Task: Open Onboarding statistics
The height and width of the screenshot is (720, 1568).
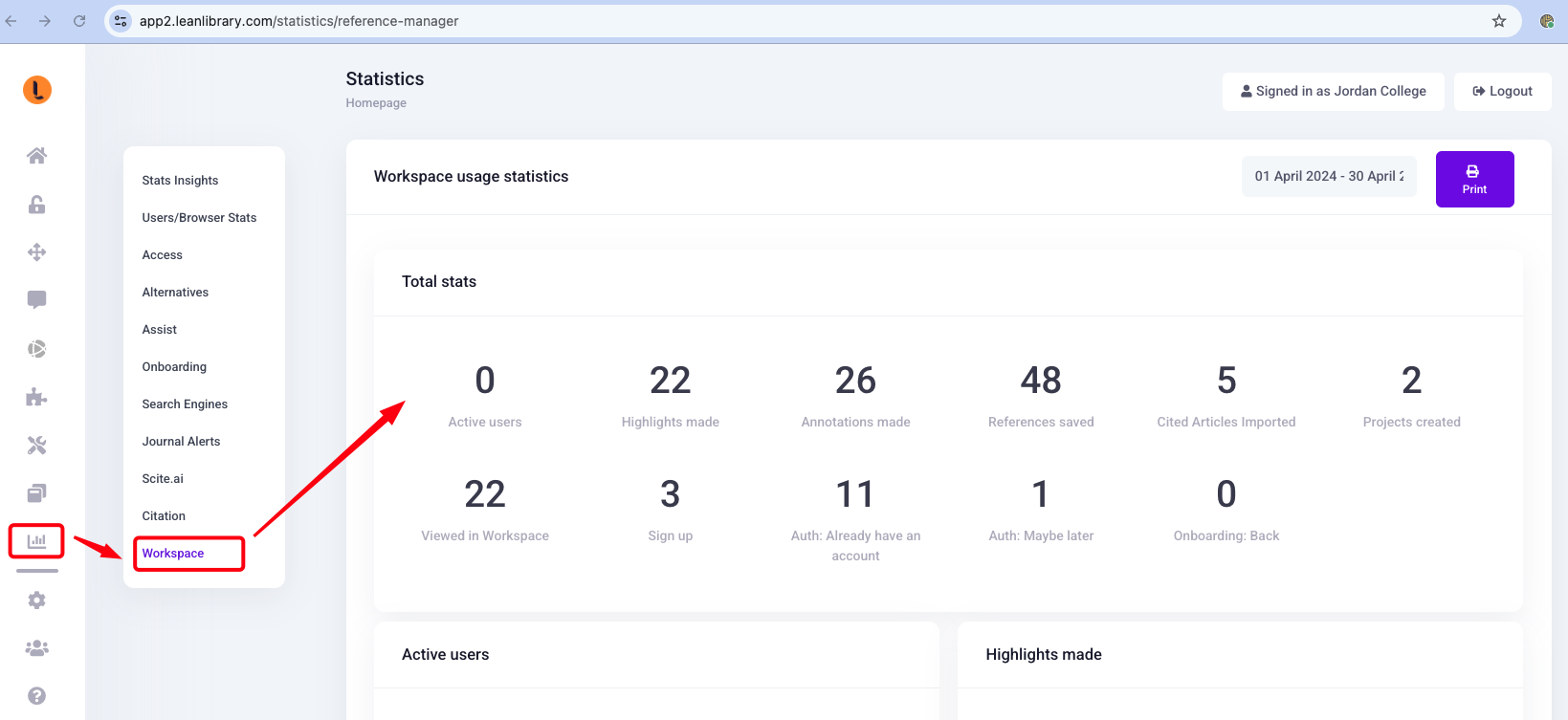Action: point(174,367)
